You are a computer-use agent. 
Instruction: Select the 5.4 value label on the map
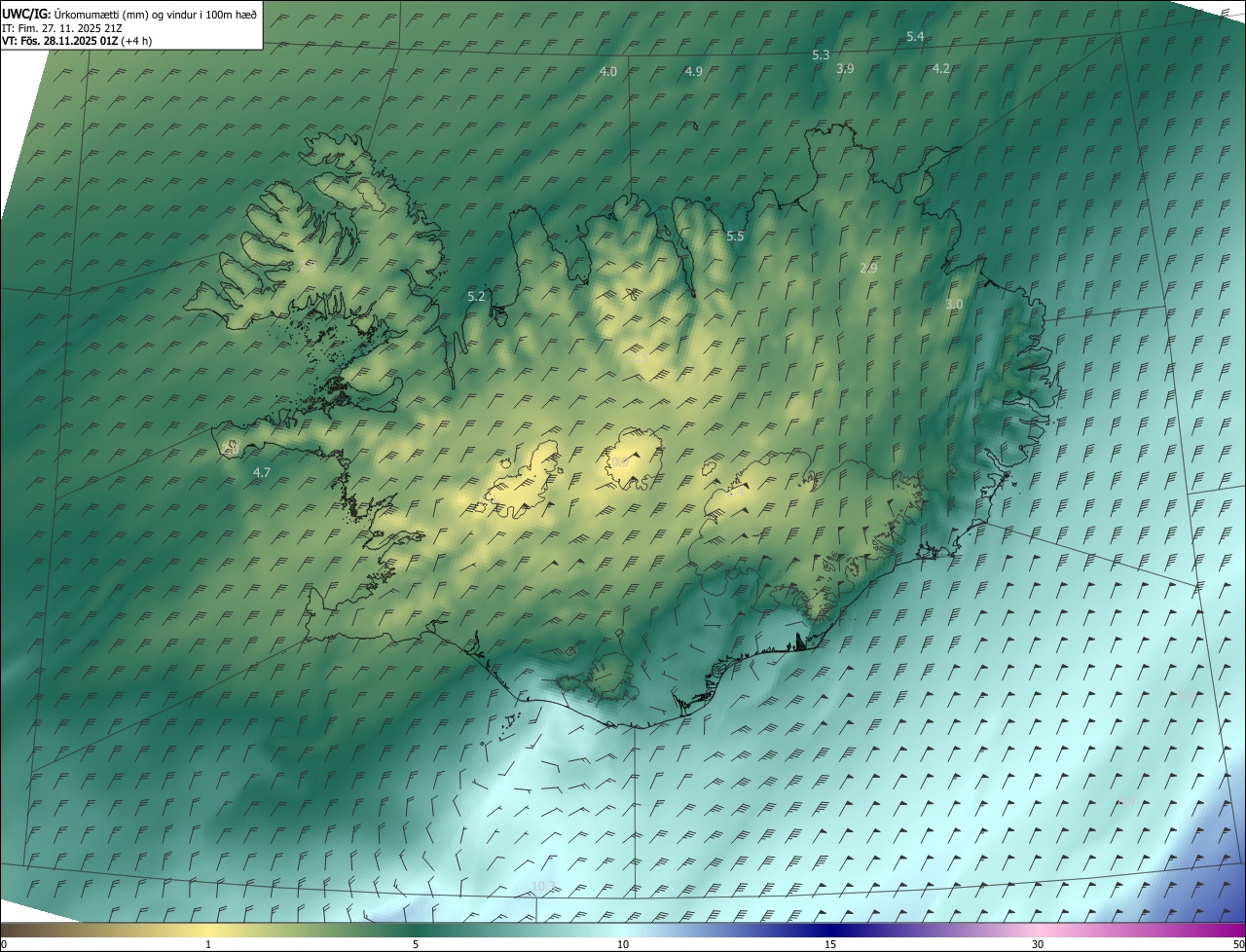pos(915,37)
